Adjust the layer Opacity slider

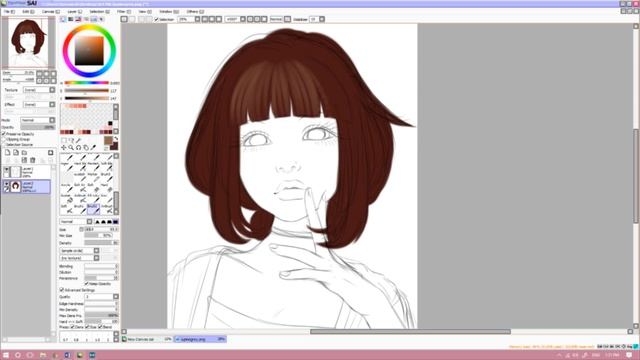[x=38, y=127]
